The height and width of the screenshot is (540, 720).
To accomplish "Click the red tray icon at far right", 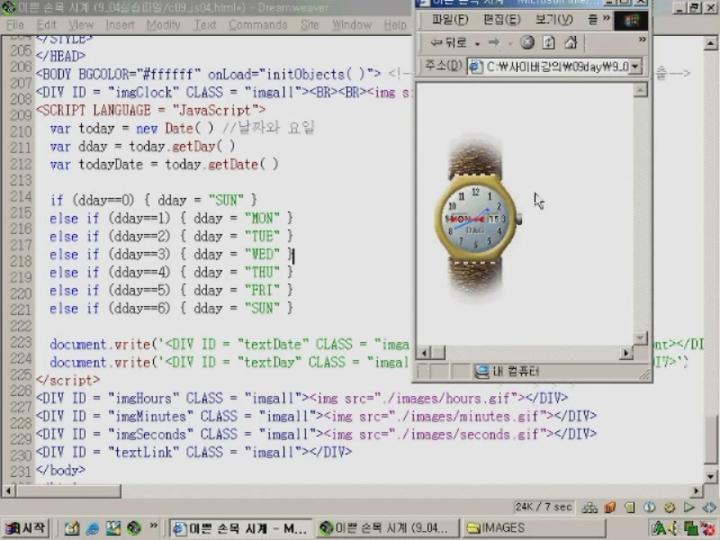I will click(x=708, y=529).
